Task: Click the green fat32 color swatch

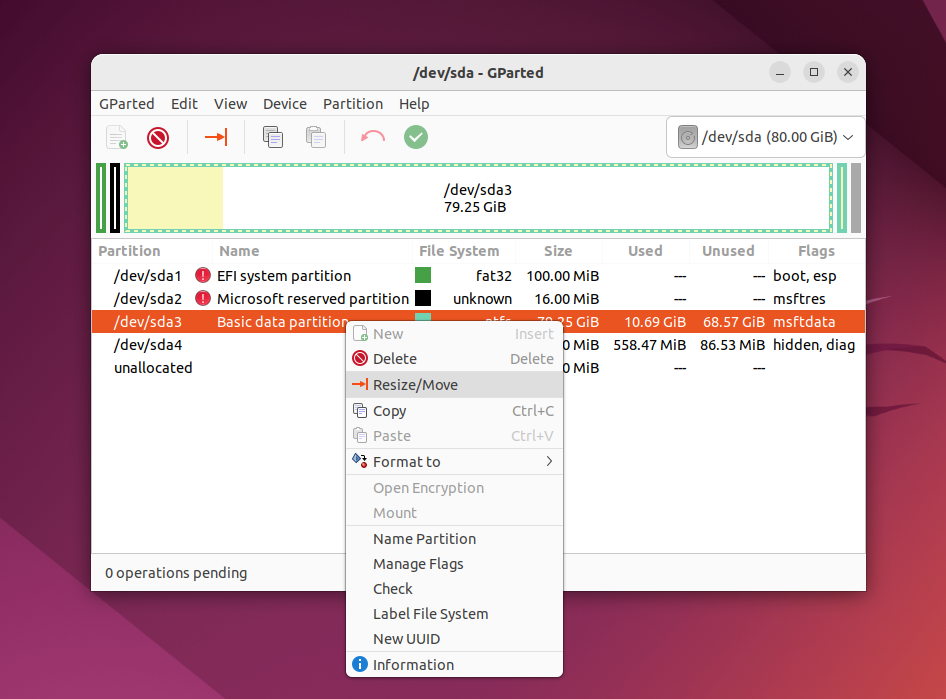Action: pyautogui.click(x=423, y=276)
